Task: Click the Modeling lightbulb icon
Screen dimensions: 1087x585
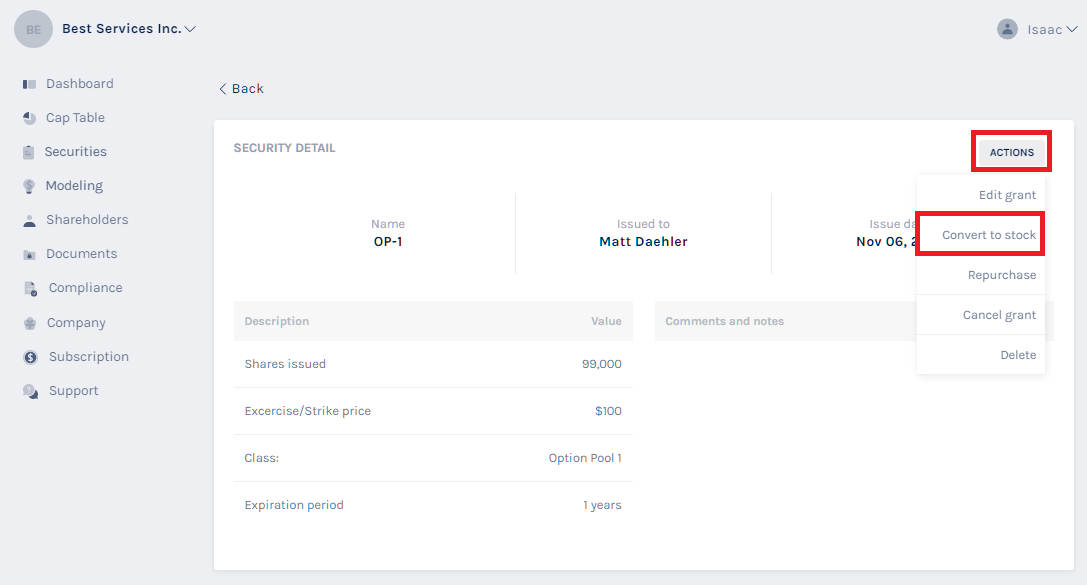Action: tap(30, 186)
